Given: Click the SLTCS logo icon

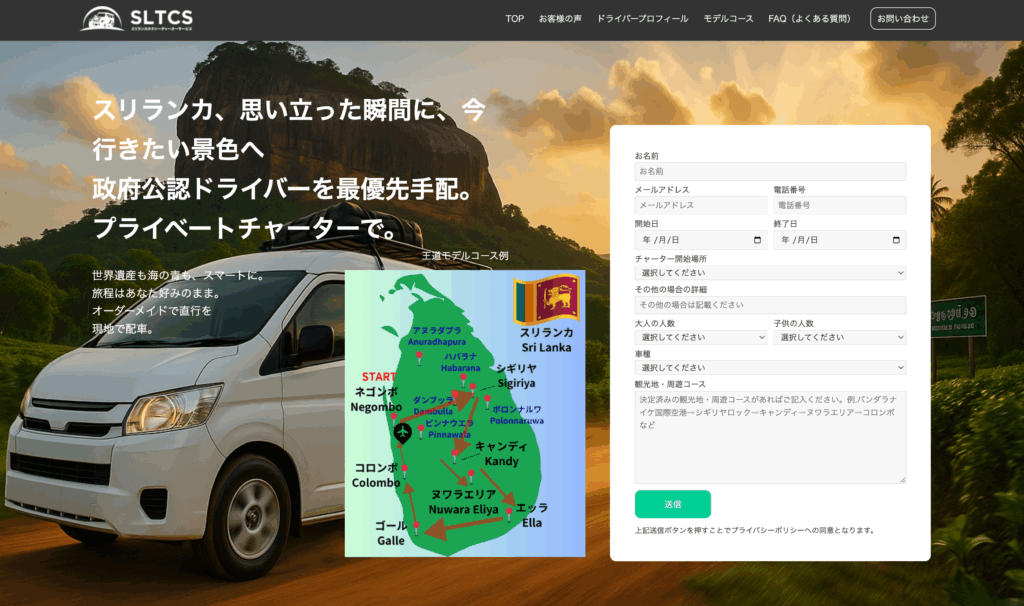Looking at the screenshot, I should click(102, 18).
